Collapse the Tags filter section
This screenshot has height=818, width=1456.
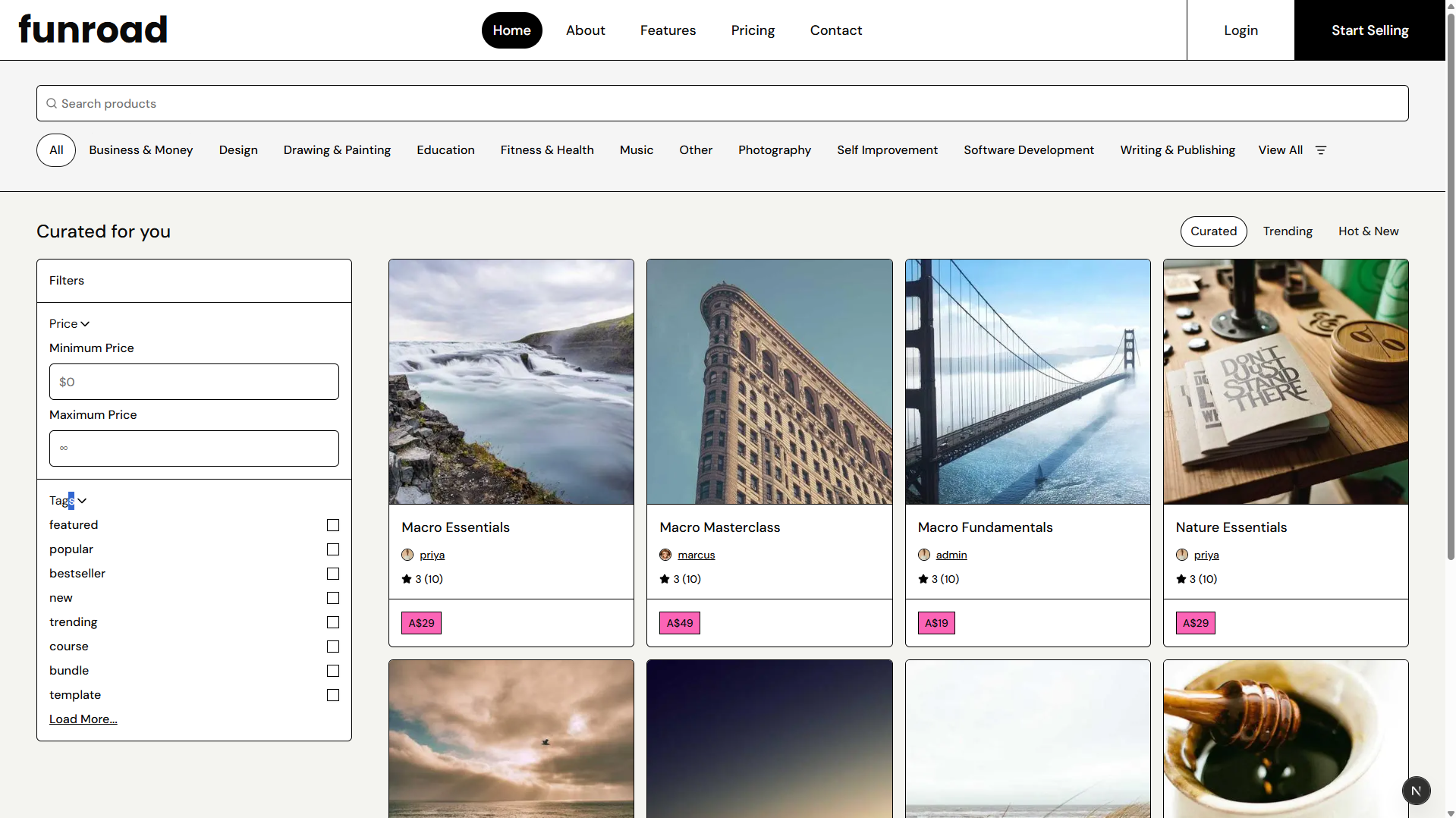(68, 501)
